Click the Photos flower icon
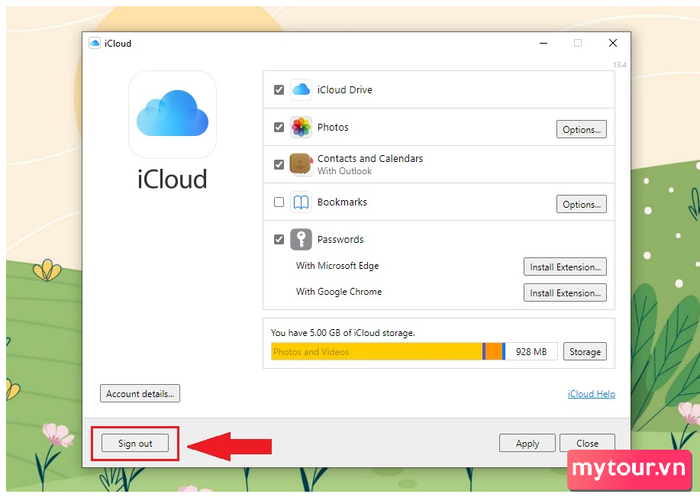The width and height of the screenshot is (700, 501). (301, 127)
